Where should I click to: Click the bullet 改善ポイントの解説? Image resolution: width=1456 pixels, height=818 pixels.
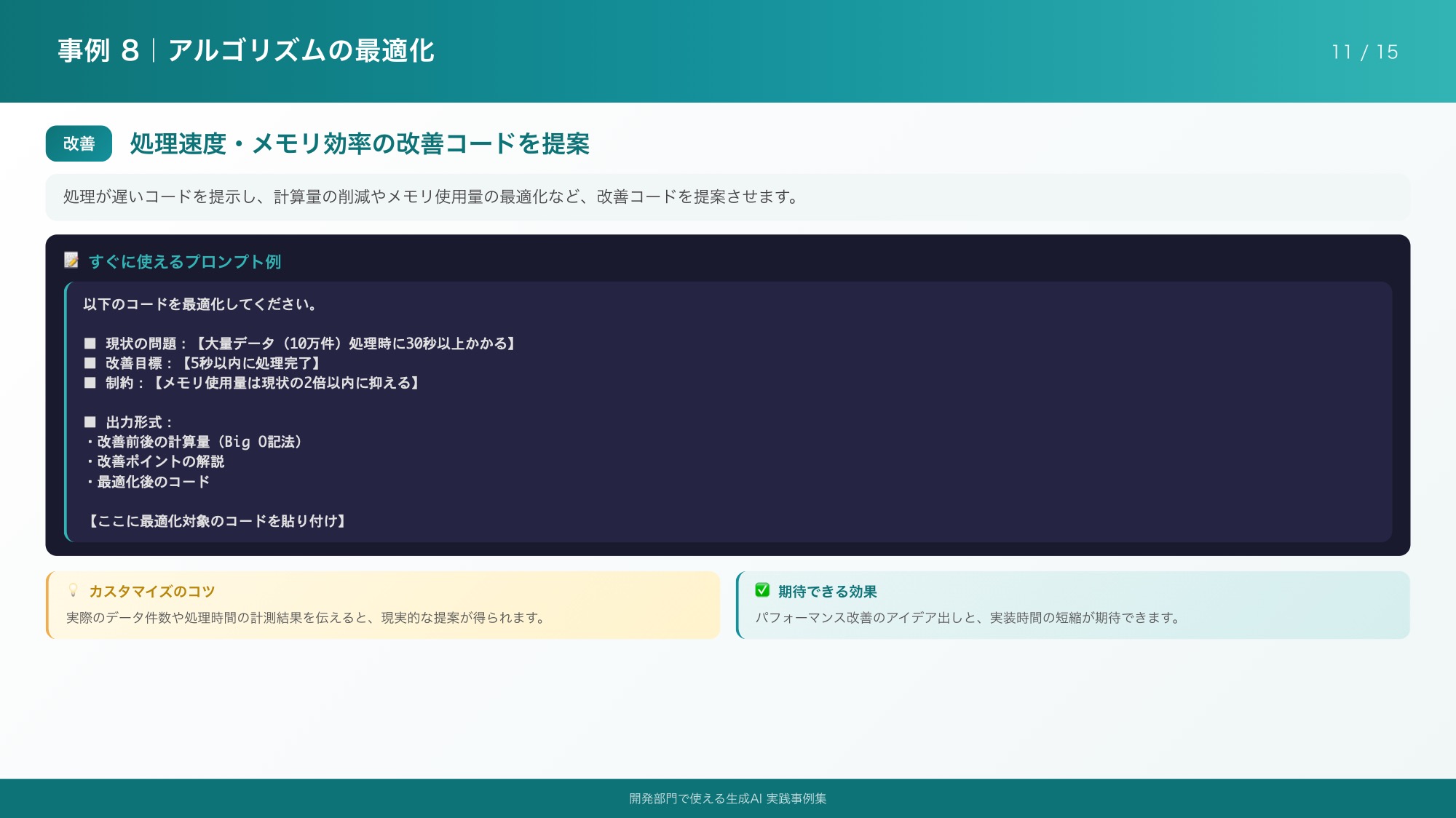(x=154, y=461)
